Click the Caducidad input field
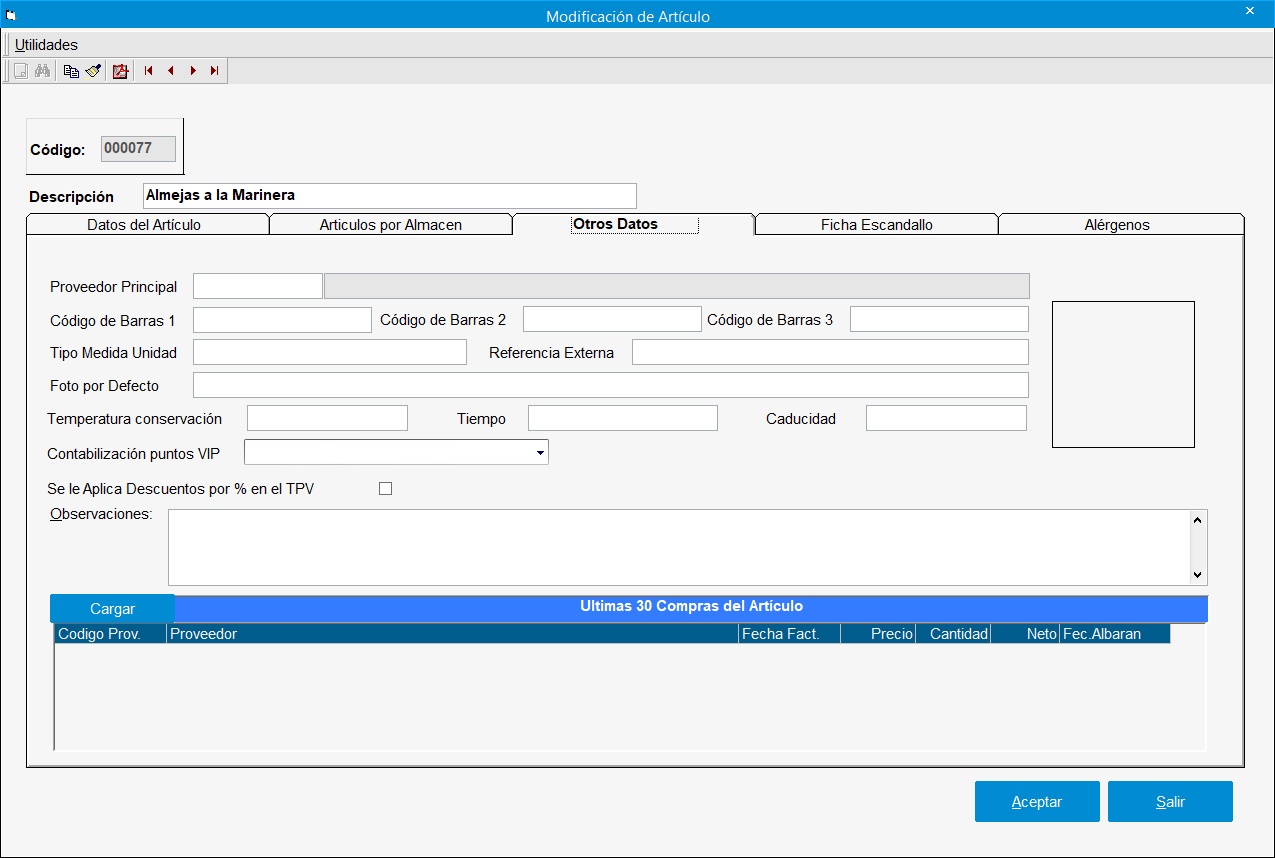 pos(946,418)
